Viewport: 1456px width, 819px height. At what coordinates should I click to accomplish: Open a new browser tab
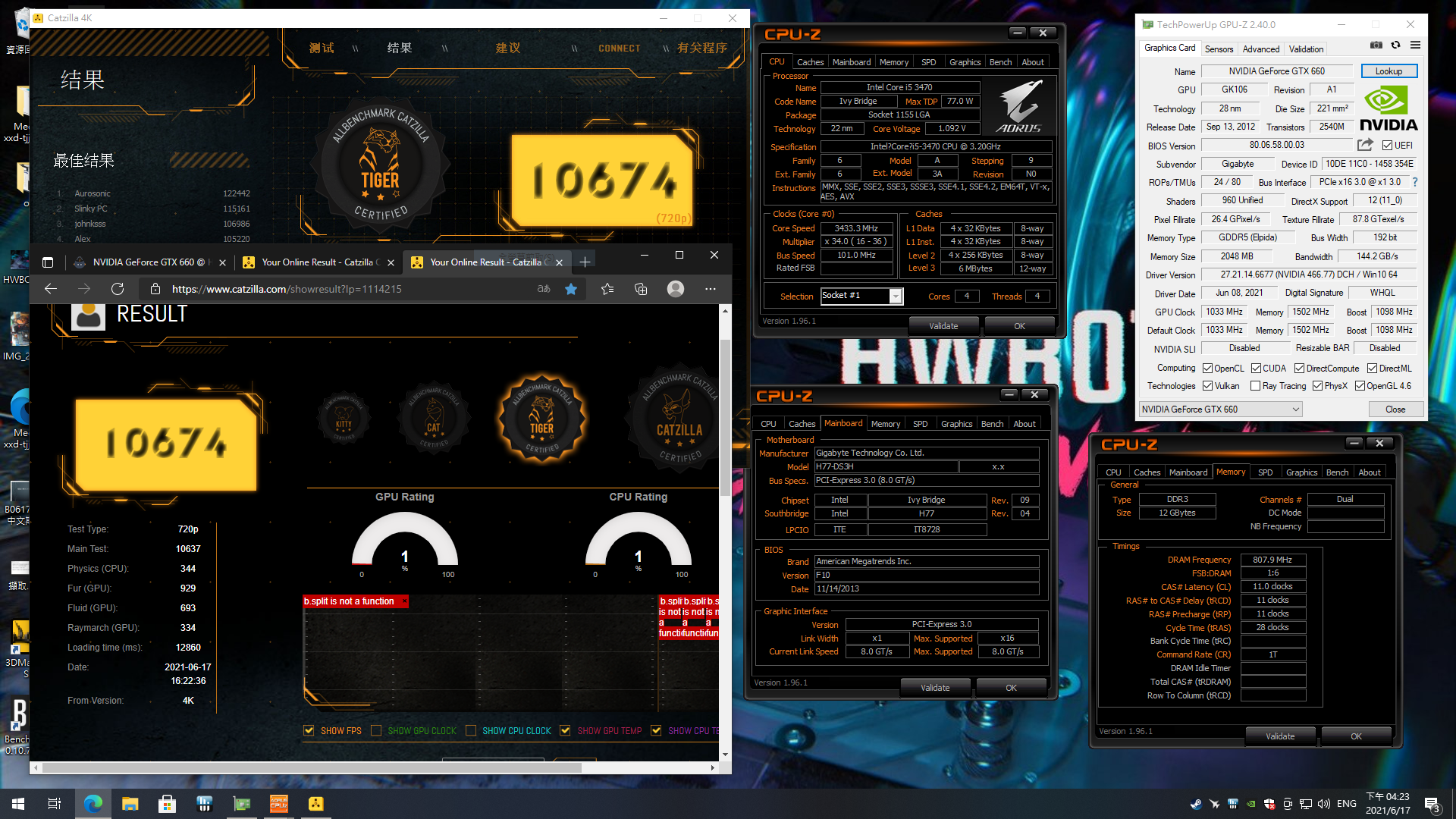click(585, 262)
